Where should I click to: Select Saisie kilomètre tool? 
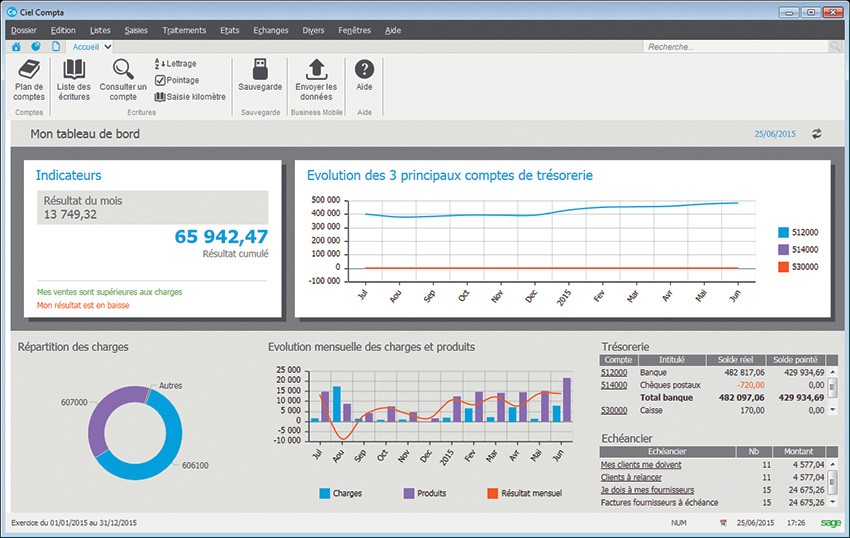click(x=189, y=97)
